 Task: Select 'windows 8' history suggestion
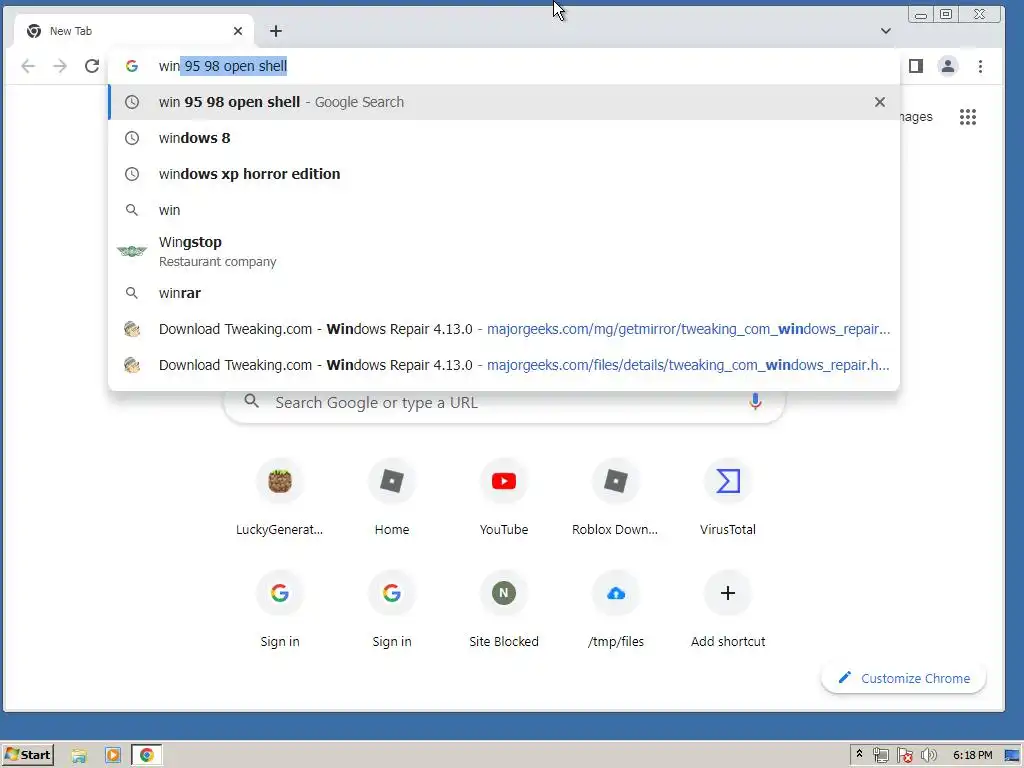[504, 138]
